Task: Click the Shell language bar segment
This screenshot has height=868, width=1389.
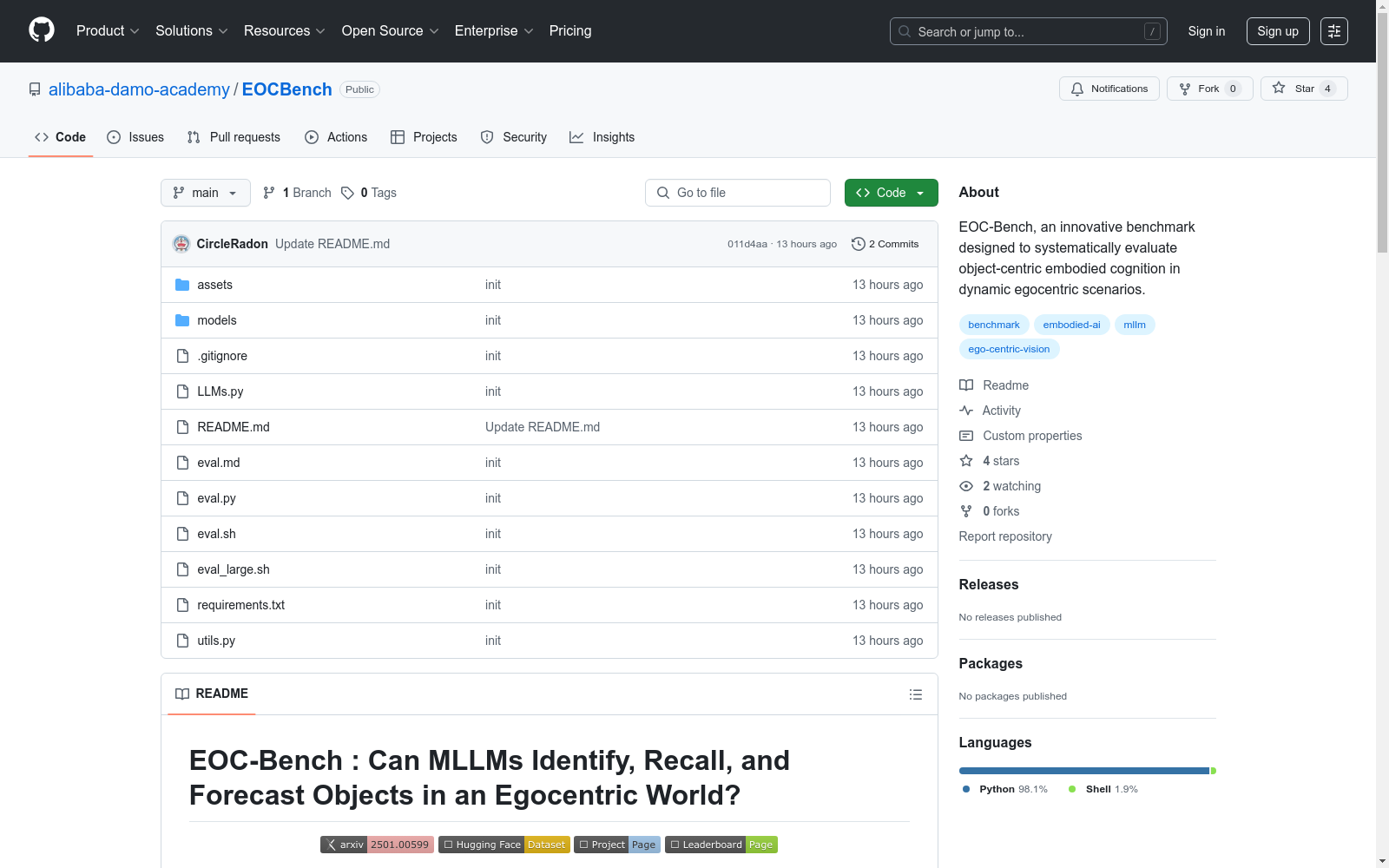Action: (x=1214, y=771)
